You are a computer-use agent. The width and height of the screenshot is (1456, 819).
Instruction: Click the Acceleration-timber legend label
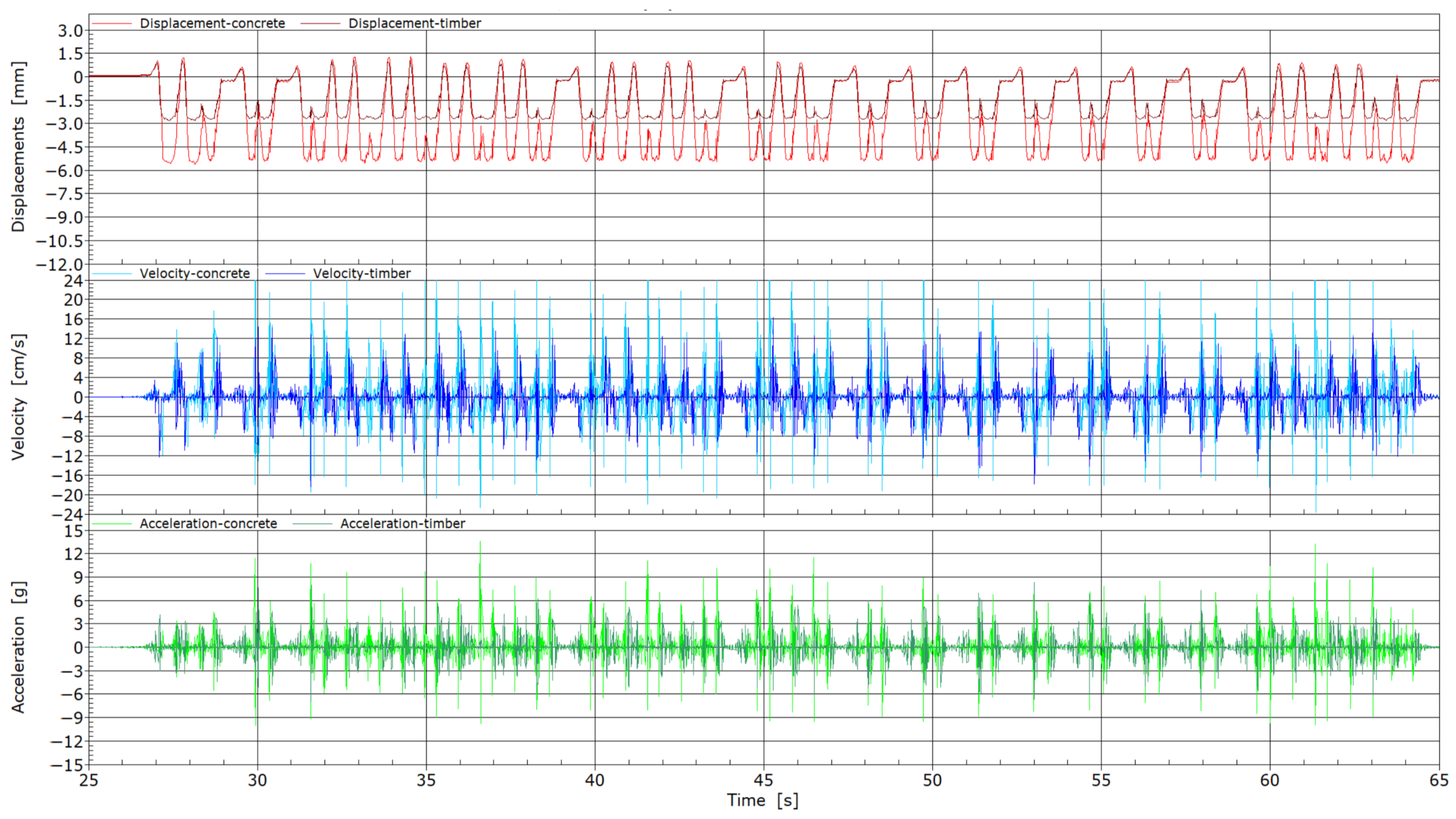click(402, 523)
